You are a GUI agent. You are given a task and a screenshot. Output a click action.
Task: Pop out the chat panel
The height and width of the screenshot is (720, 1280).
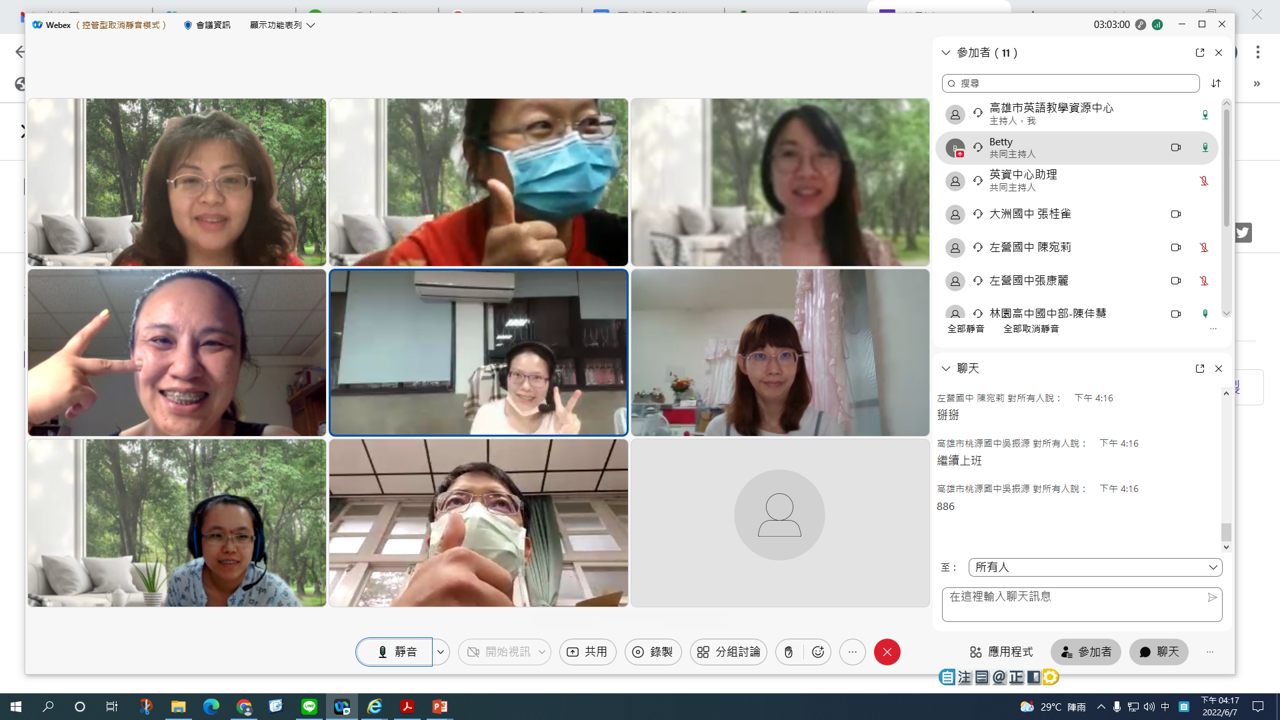tap(1200, 369)
